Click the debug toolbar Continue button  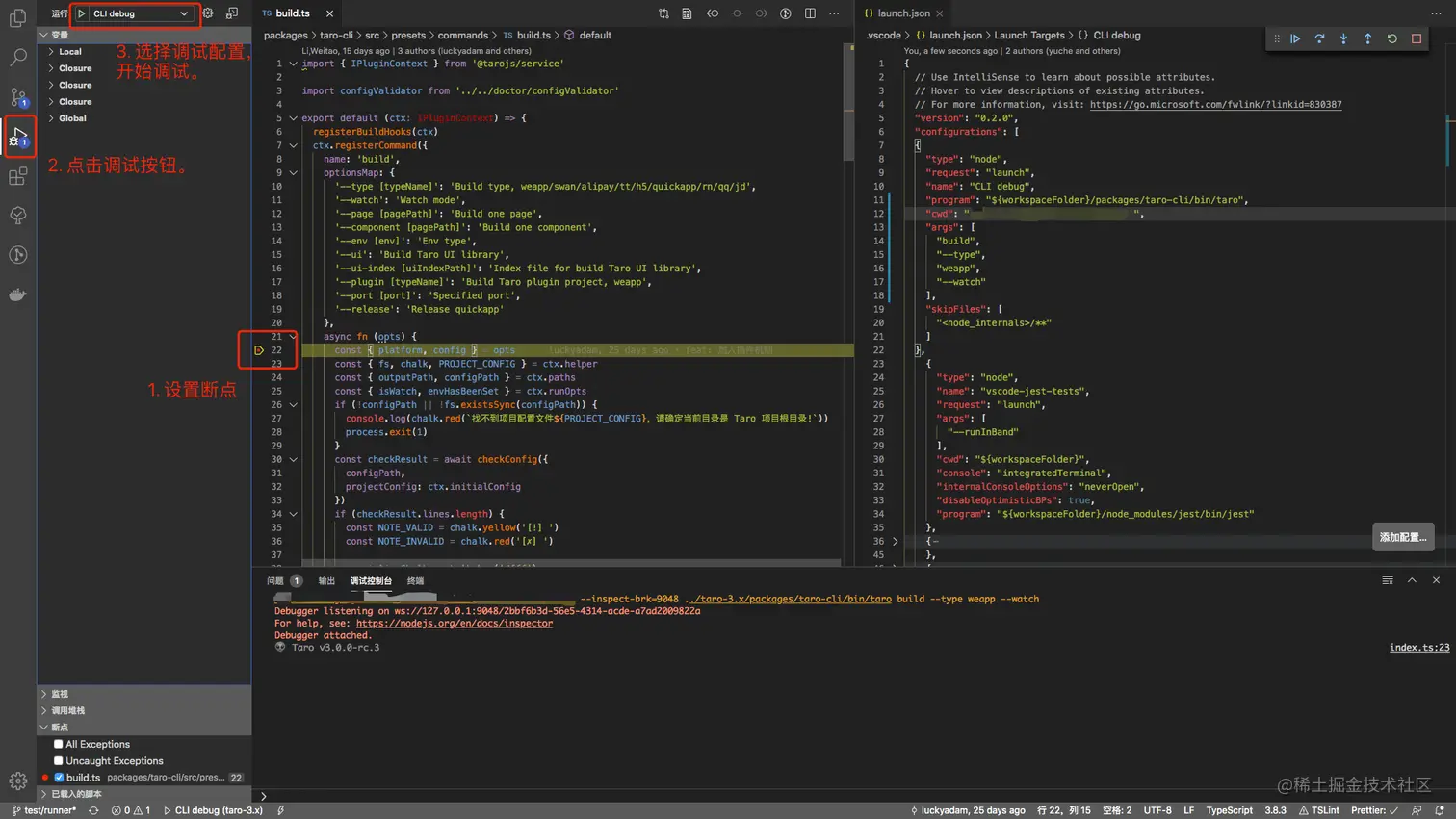coord(1295,38)
